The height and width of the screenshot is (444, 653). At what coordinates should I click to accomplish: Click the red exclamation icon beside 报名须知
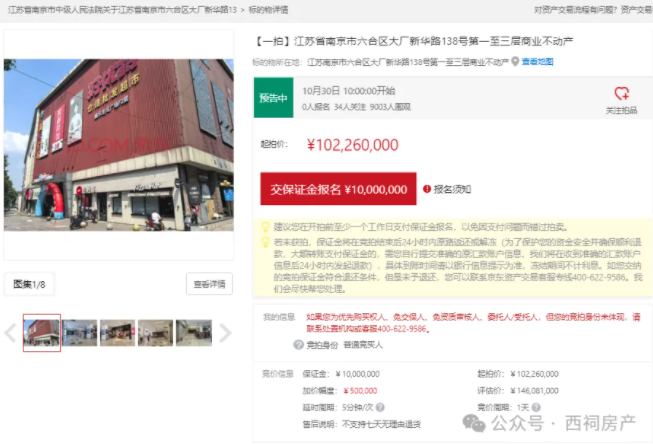pos(425,188)
